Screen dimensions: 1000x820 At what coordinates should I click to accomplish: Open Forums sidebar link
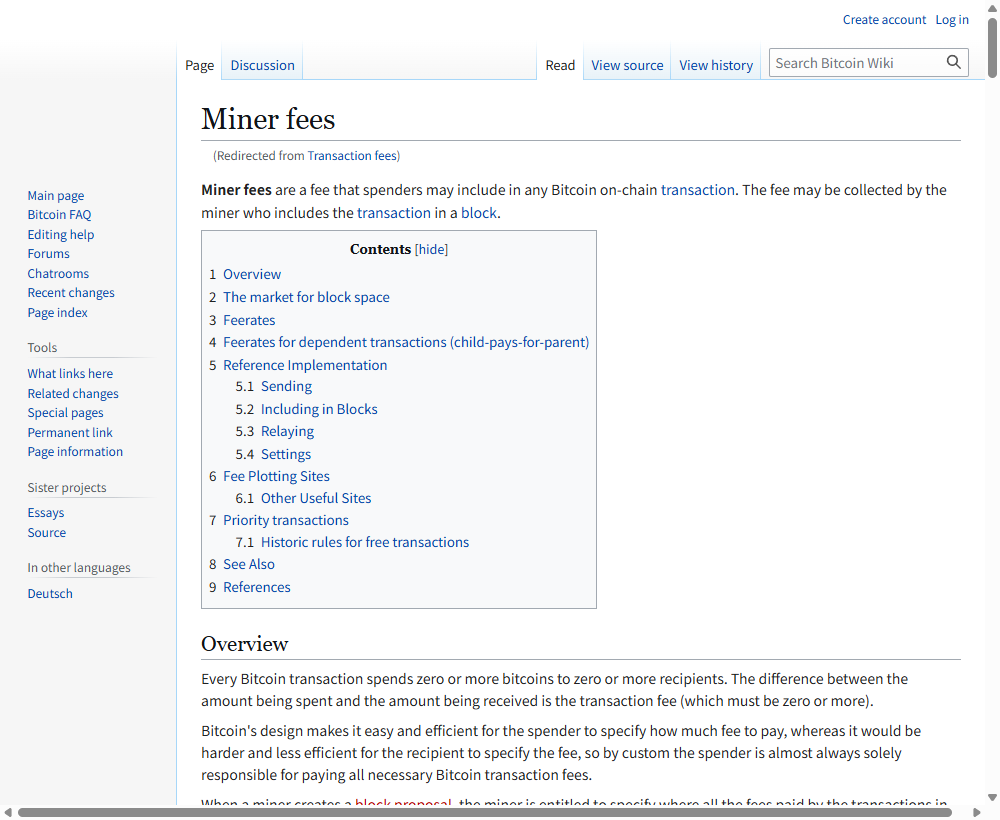coord(48,254)
